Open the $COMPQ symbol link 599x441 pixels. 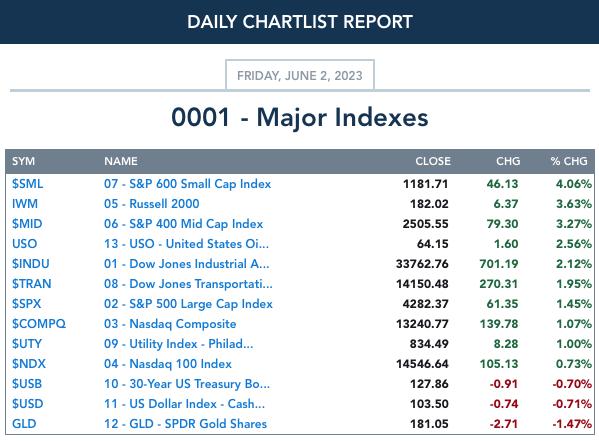(39, 324)
